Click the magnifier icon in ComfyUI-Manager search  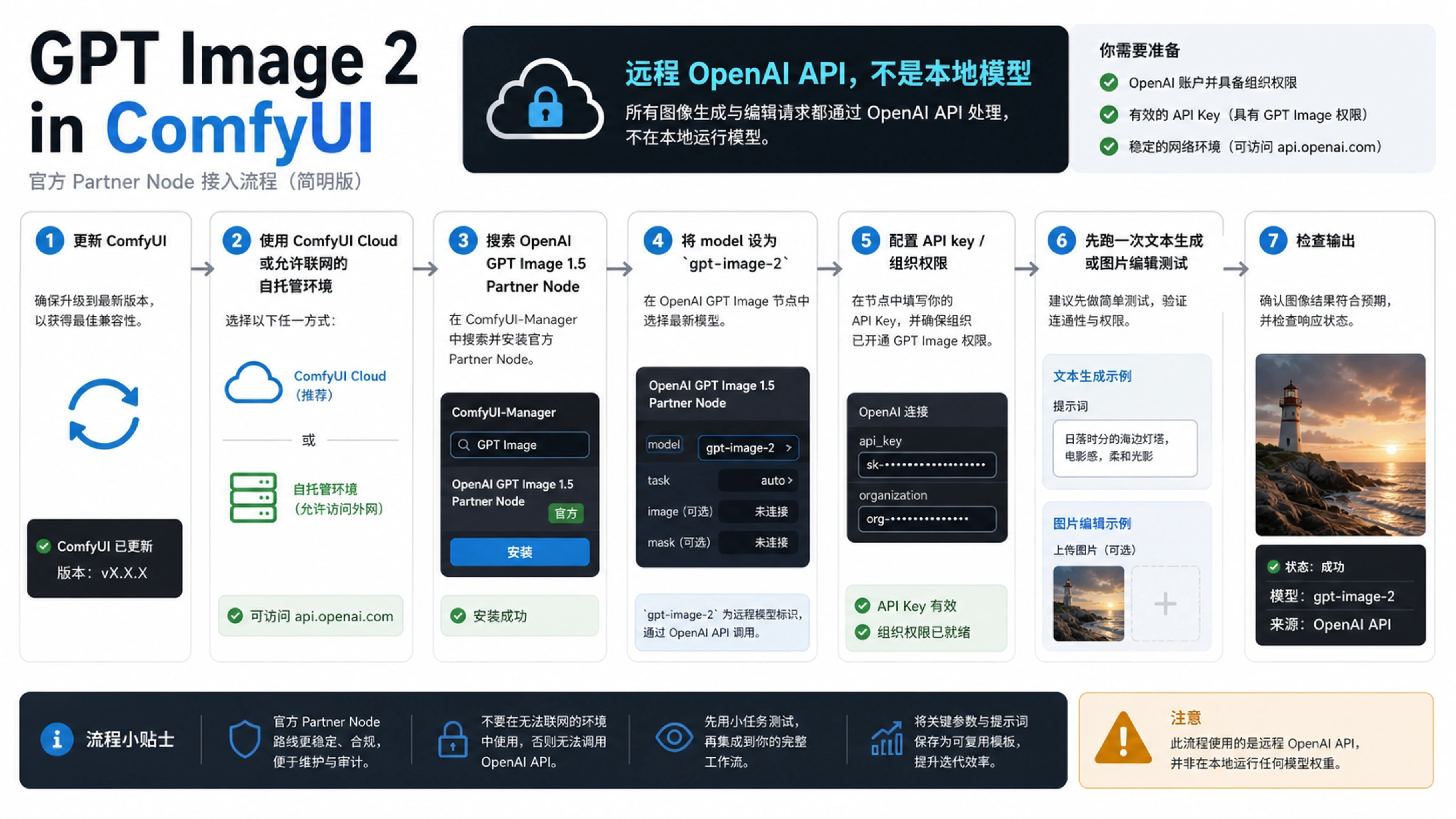(464, 445)
